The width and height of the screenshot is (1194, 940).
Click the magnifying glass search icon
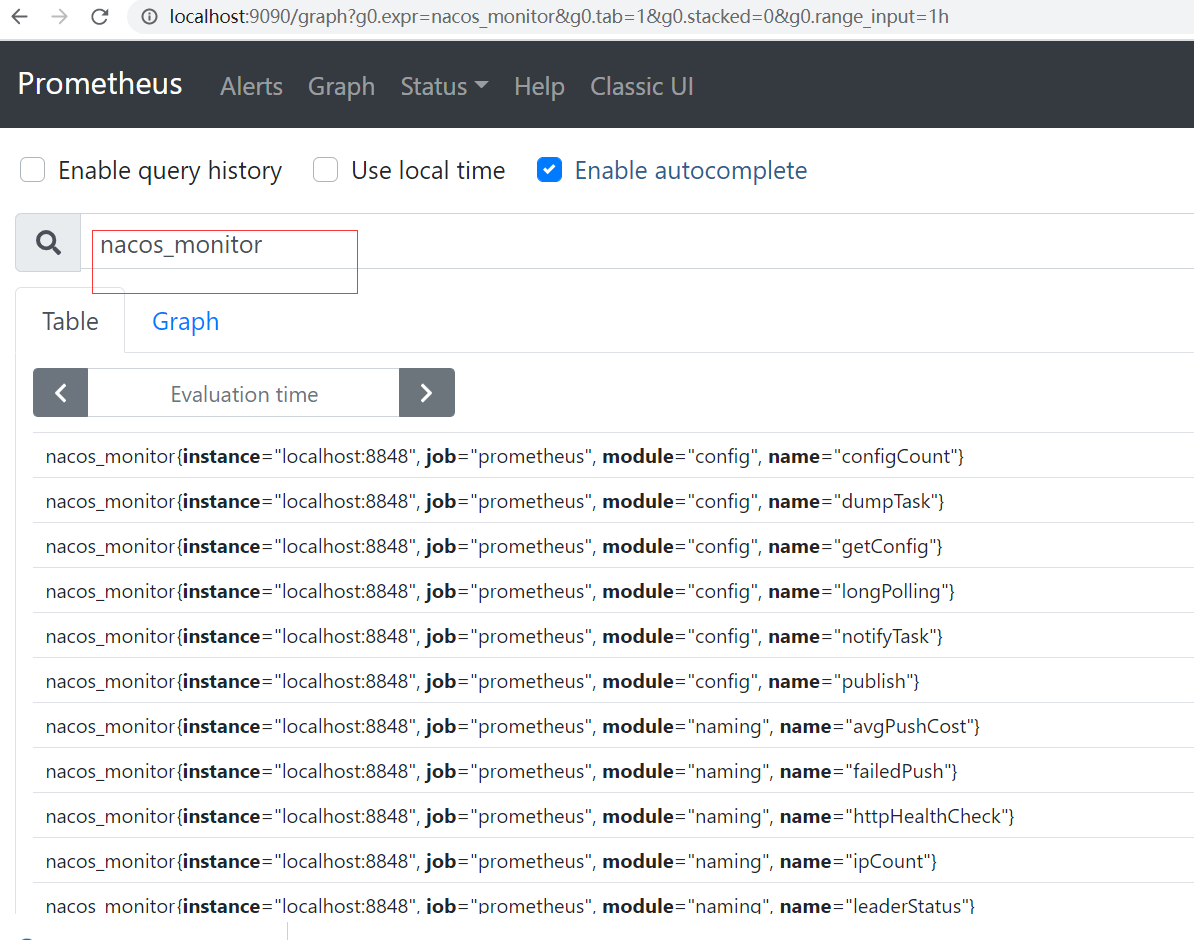tap(48, 242)
